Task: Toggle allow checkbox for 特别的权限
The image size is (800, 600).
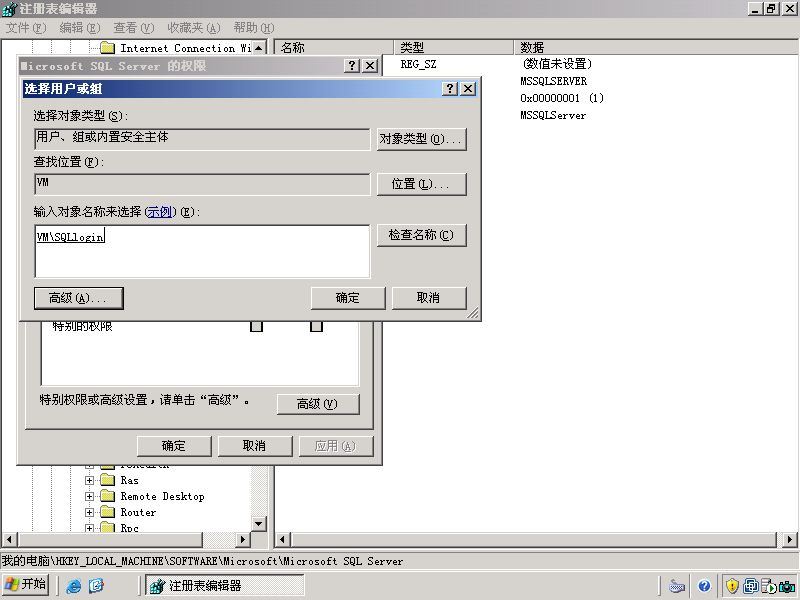Action: tap(256, 327)
